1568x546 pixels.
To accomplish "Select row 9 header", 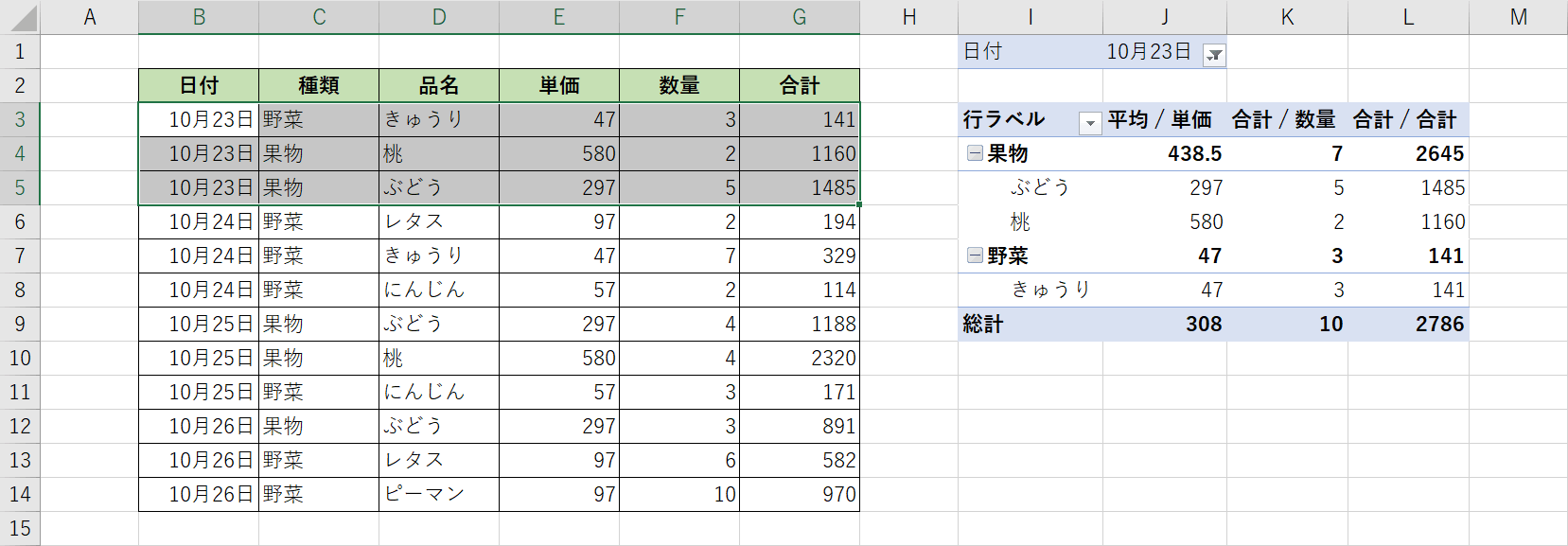I will coord(20,324).
